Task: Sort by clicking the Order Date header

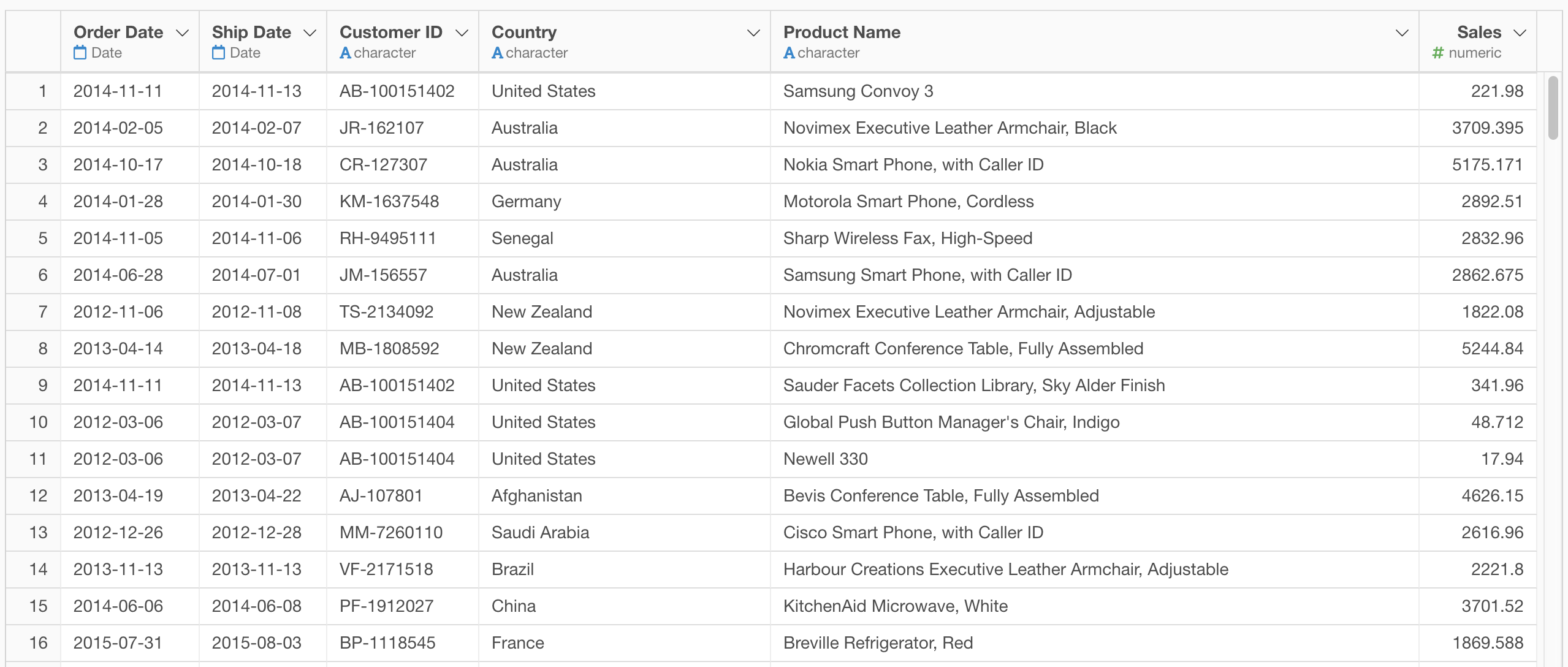Action: click(118, 32)
